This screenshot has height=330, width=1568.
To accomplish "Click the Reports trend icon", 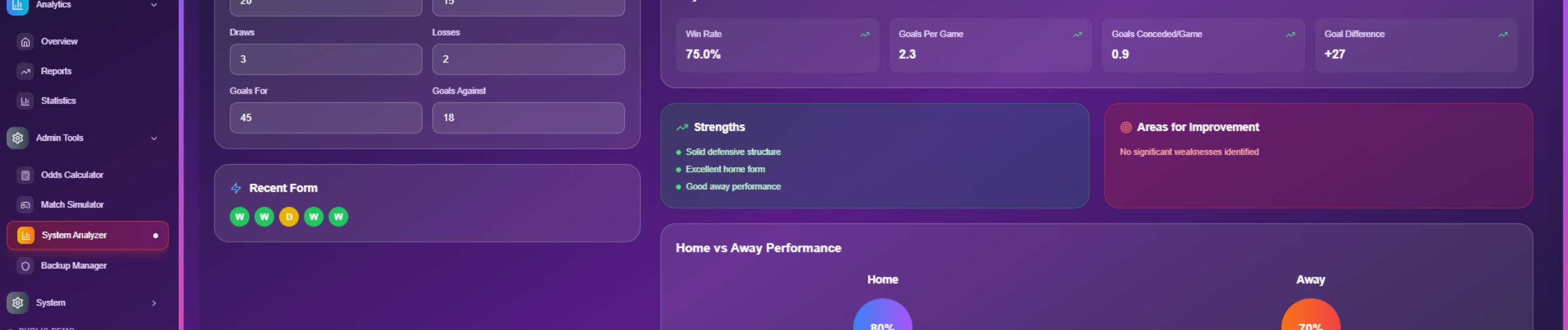I will coord(25,72).
